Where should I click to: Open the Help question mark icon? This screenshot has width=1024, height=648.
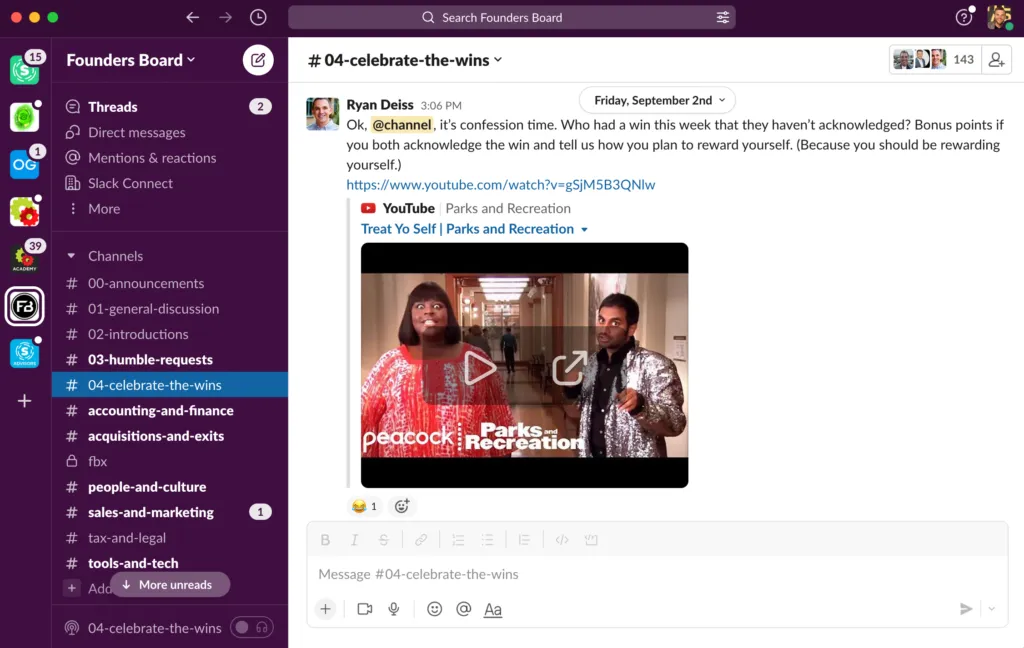point(963,18)
